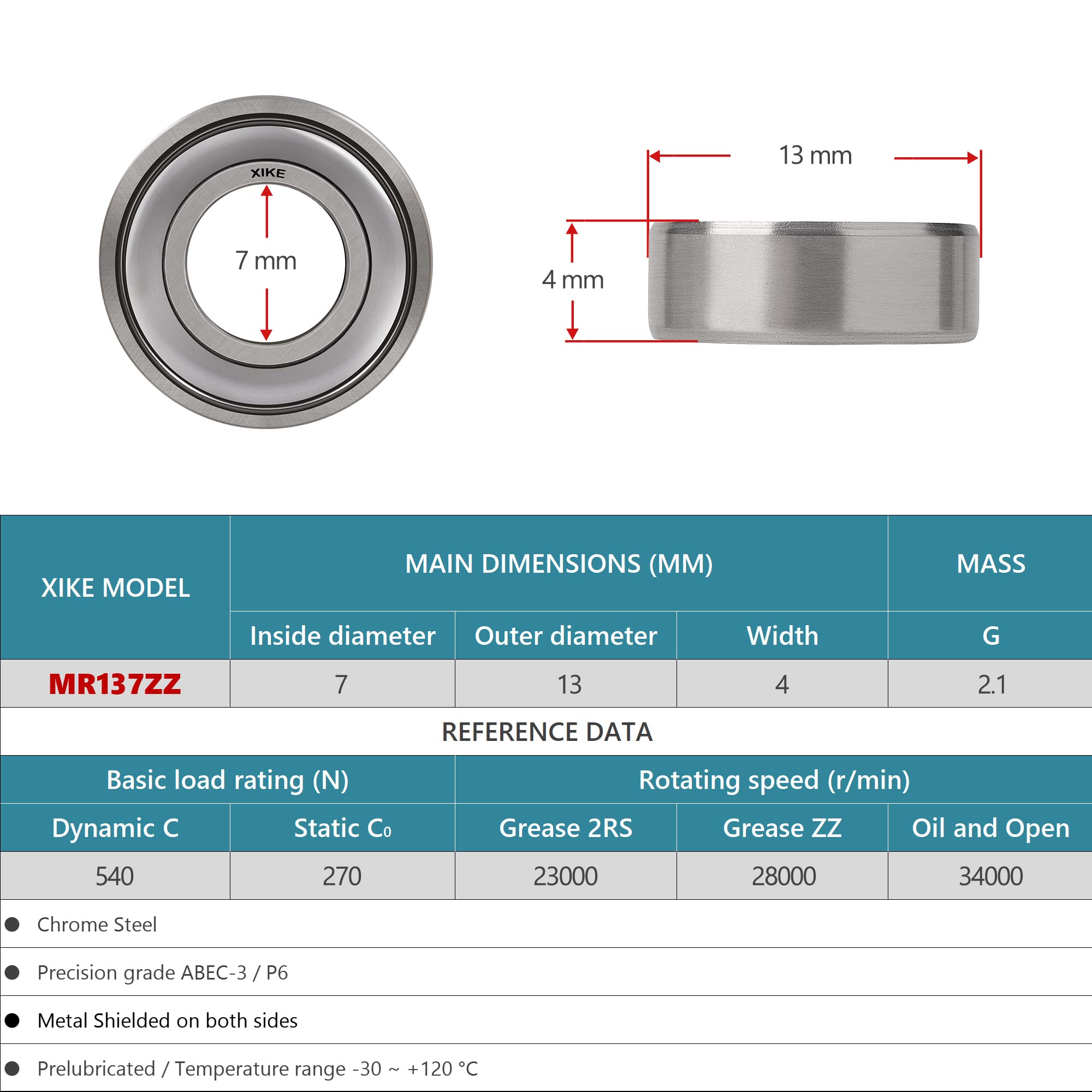Click the 2.1 mass value cell

[x=992, y=685]
